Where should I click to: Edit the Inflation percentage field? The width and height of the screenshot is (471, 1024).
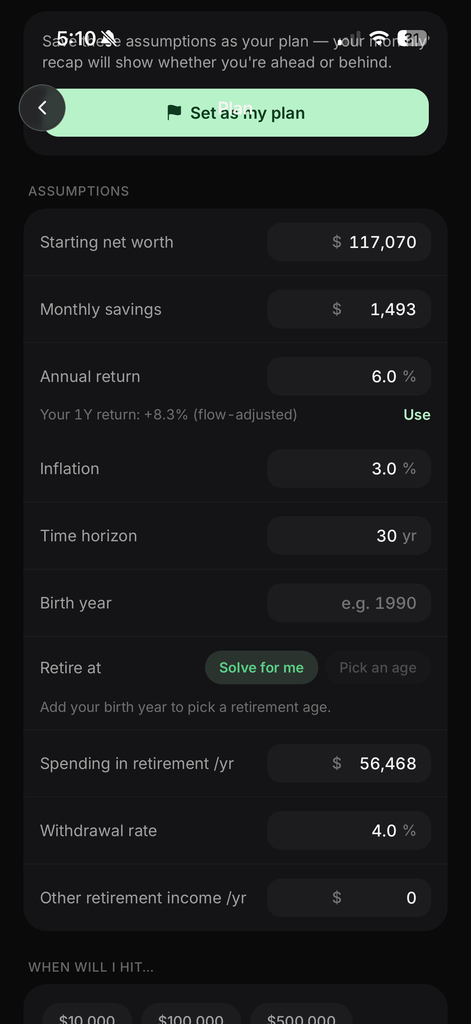pos(349,468)
